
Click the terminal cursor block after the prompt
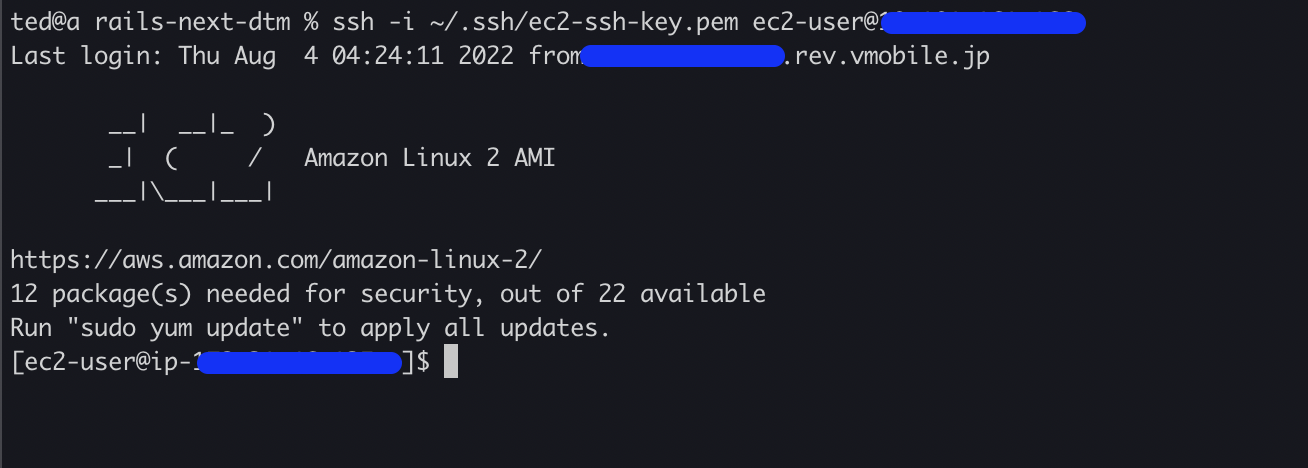point(451,362)
